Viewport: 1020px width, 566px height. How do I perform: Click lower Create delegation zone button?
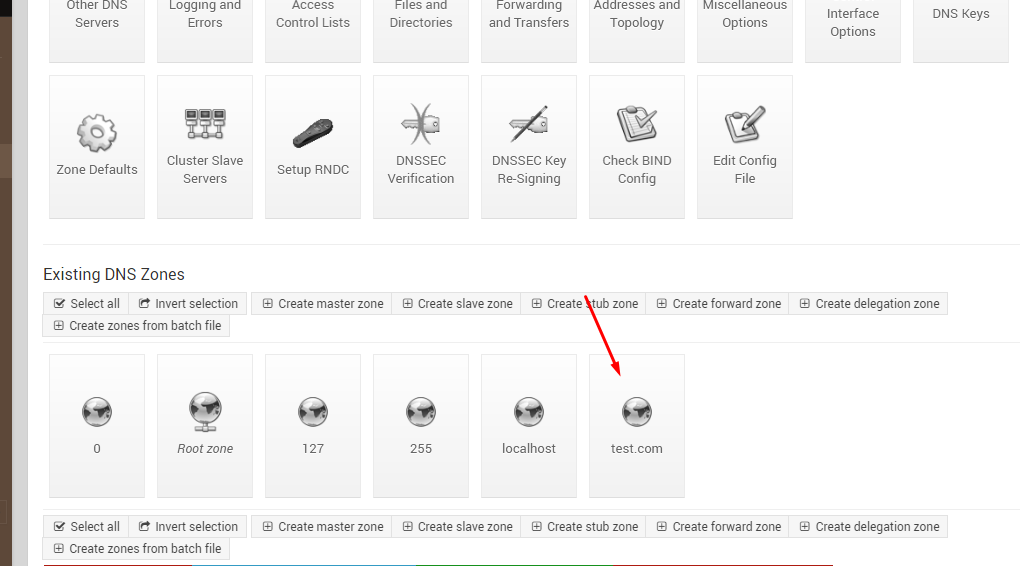tap(869, 527)
